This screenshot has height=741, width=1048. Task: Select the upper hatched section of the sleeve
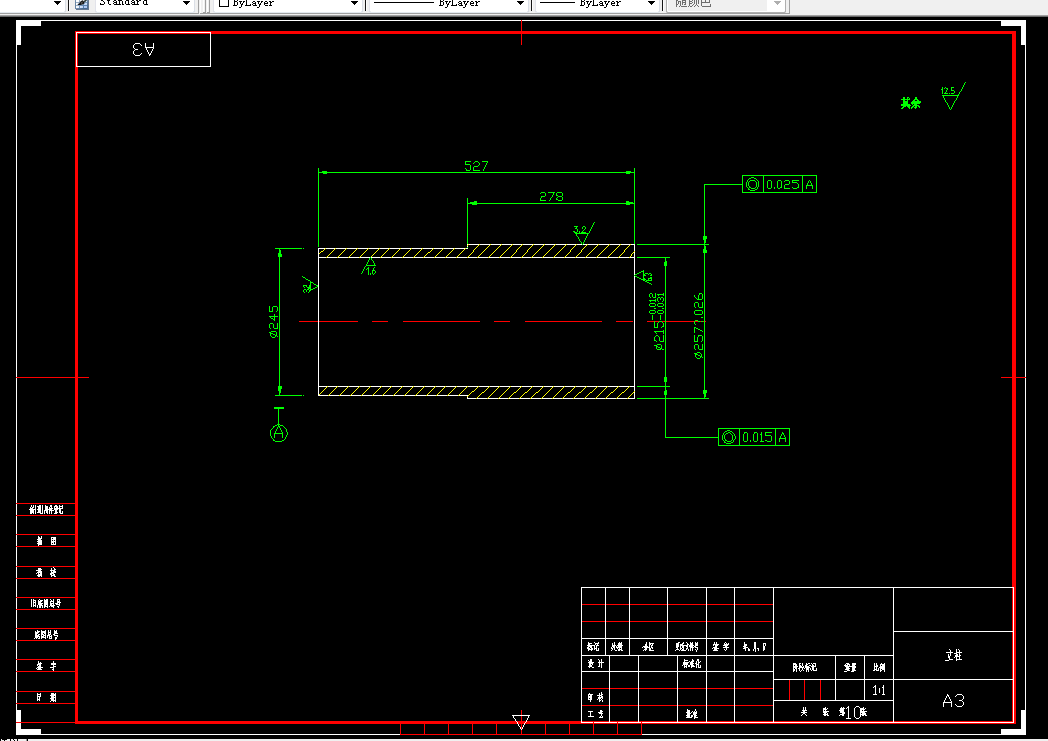476,252
